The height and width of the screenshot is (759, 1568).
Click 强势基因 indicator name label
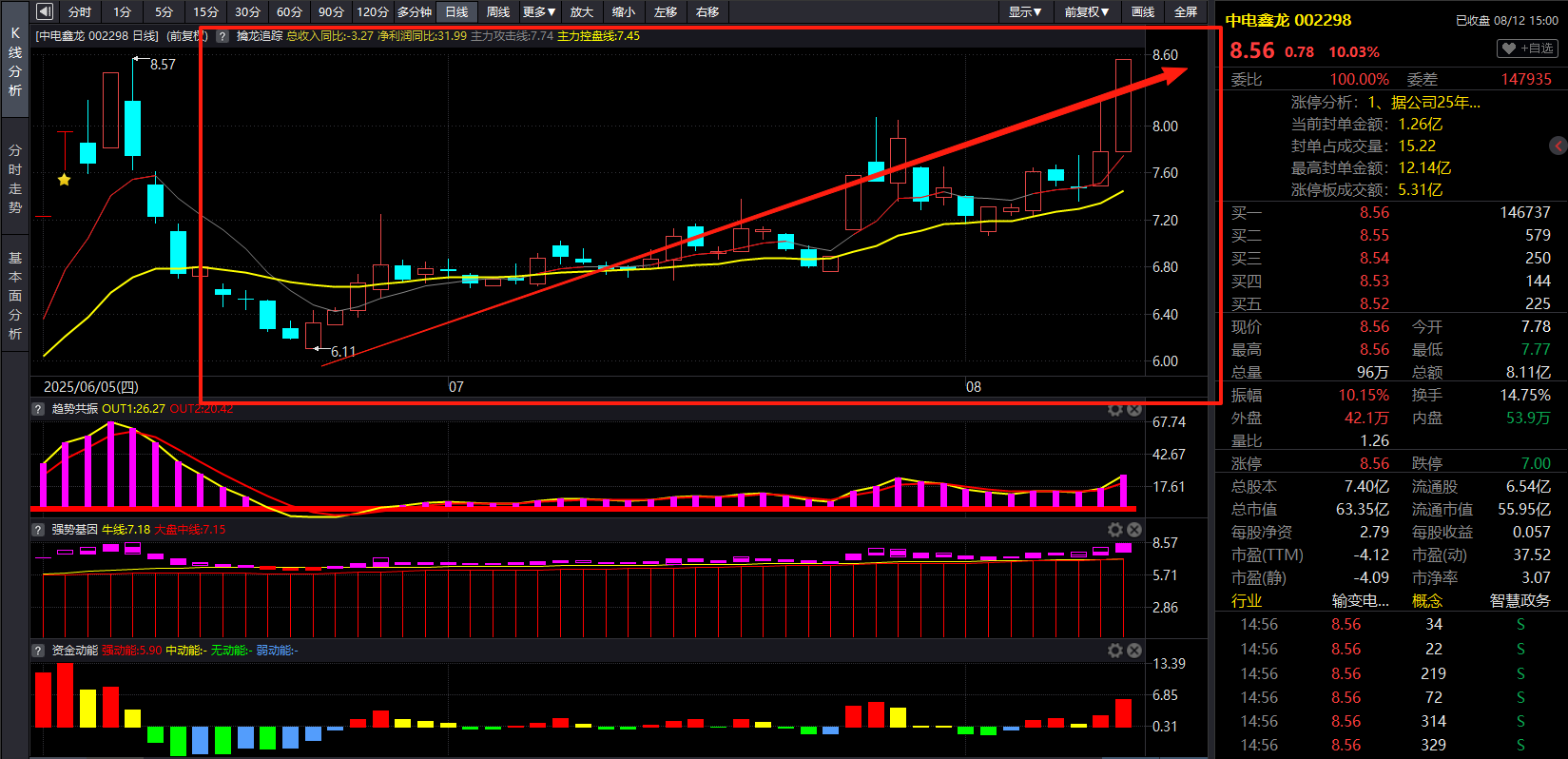coord(75,530)
